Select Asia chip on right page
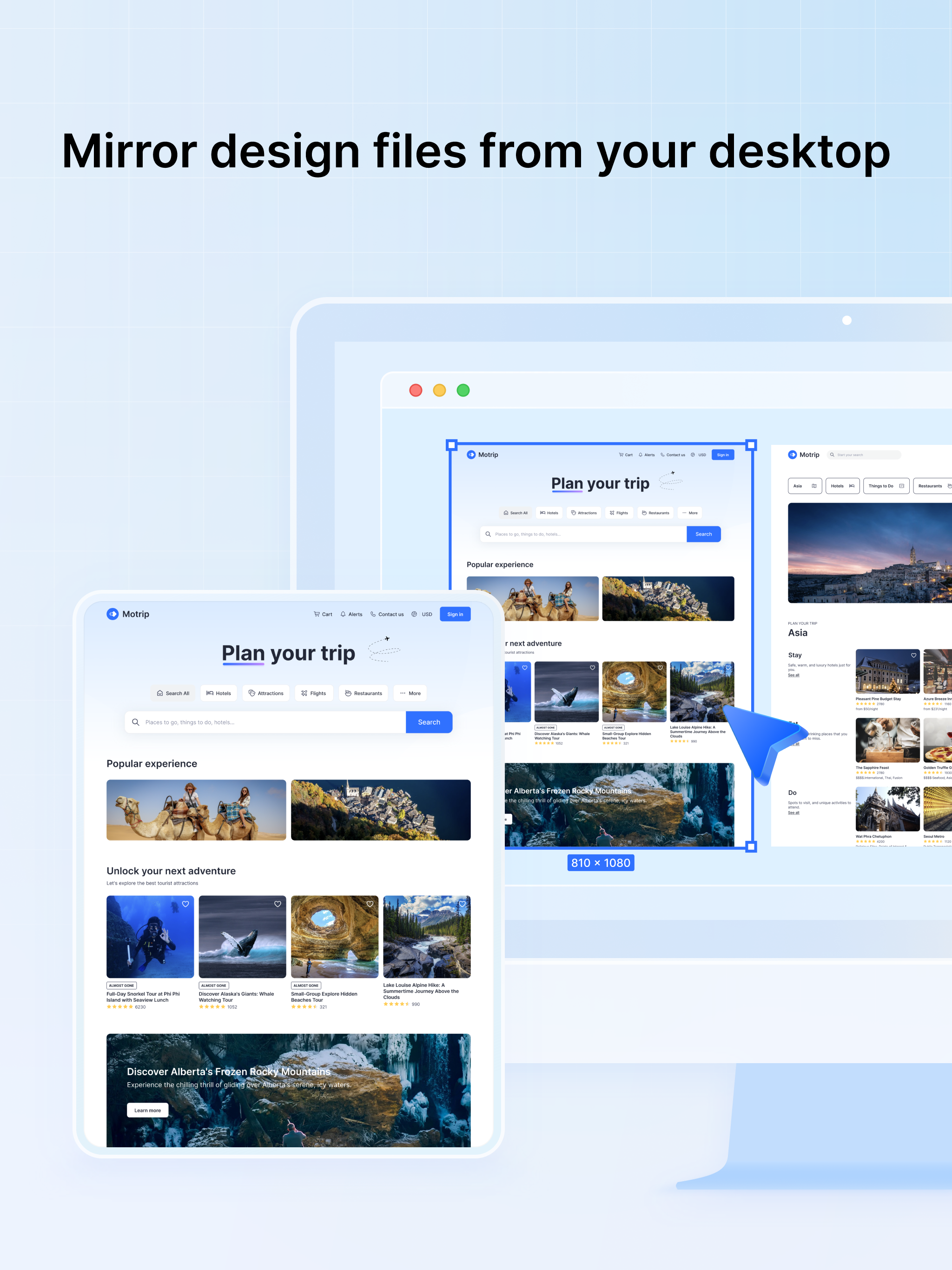 (x=805, y=486)
